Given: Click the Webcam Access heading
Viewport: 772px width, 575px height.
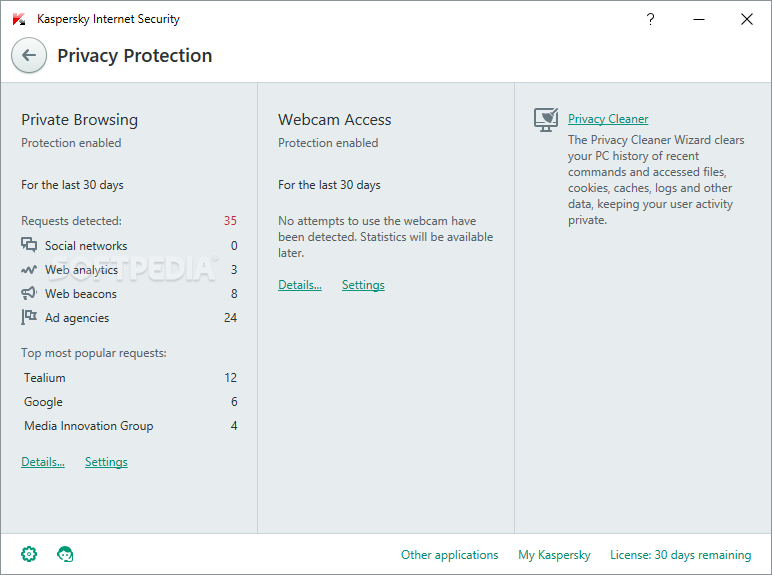Looking at the screenshot, I should [x=334, y=120].
